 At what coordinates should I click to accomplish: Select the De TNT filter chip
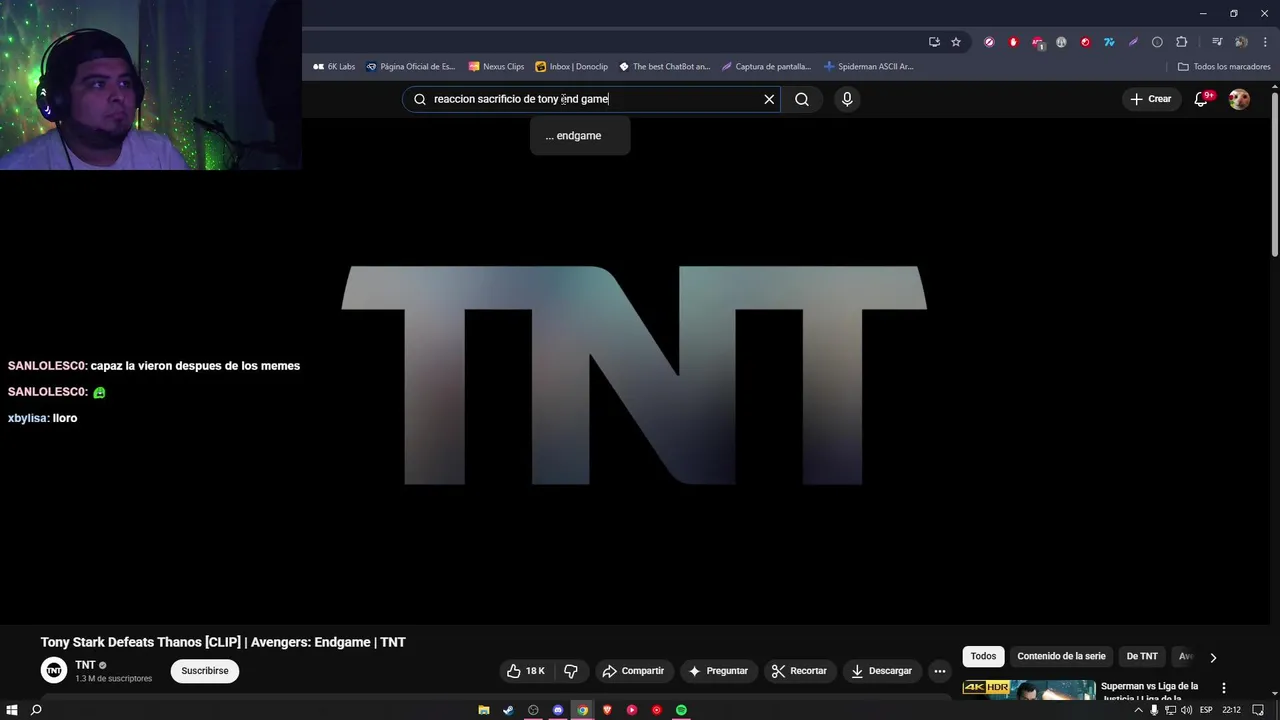[1142, 657]
